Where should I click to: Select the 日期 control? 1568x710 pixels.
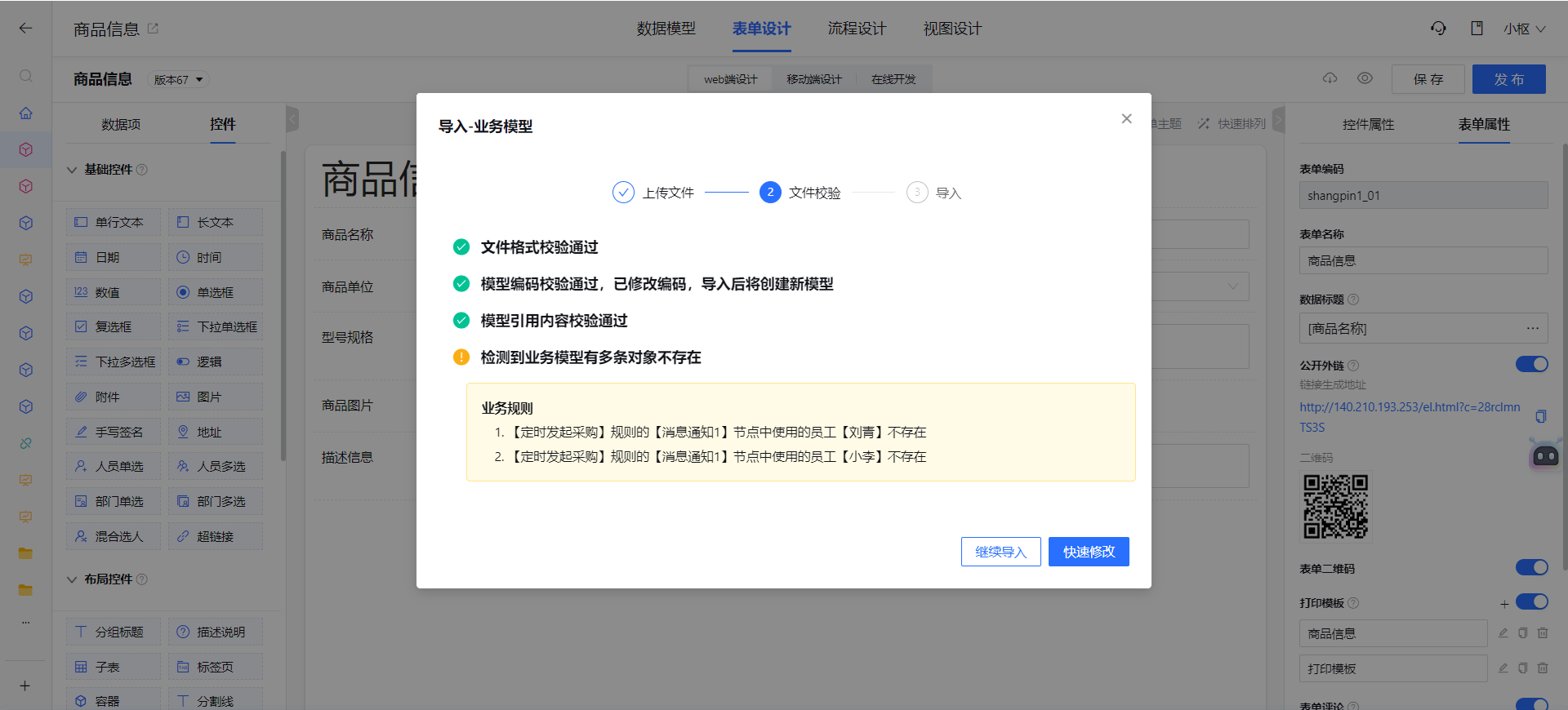click(114, 257)
